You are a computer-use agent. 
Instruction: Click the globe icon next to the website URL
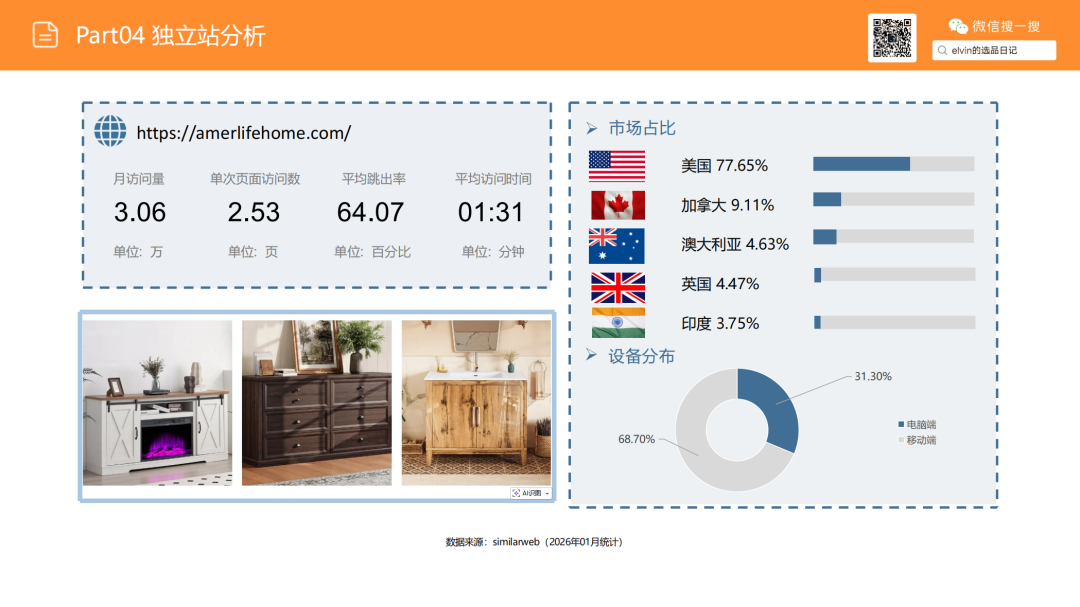110,131
